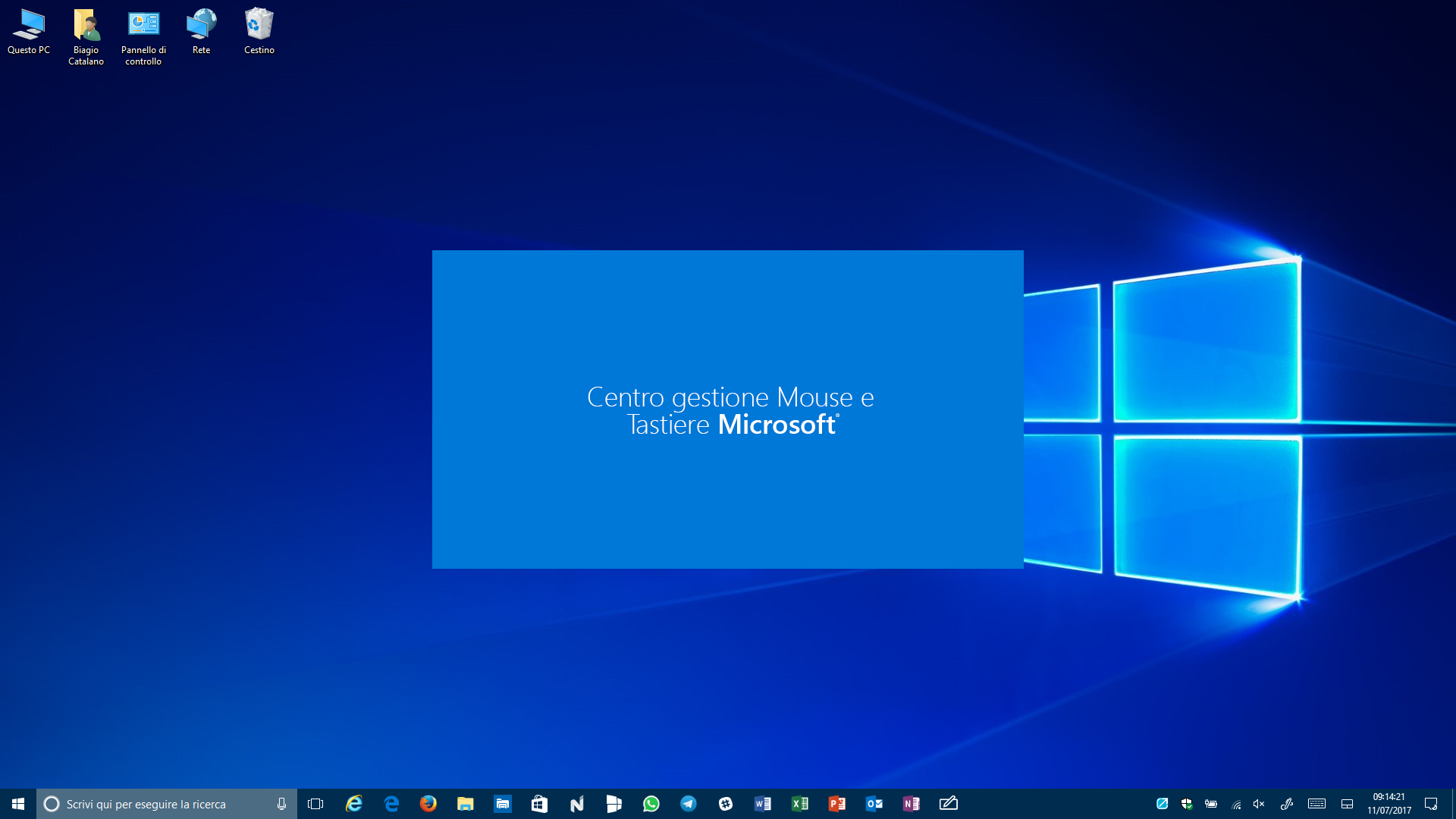Click the light blue arrow tray icon
The width and height of the screenshot is (1456, 819).
pos(1162,804)
